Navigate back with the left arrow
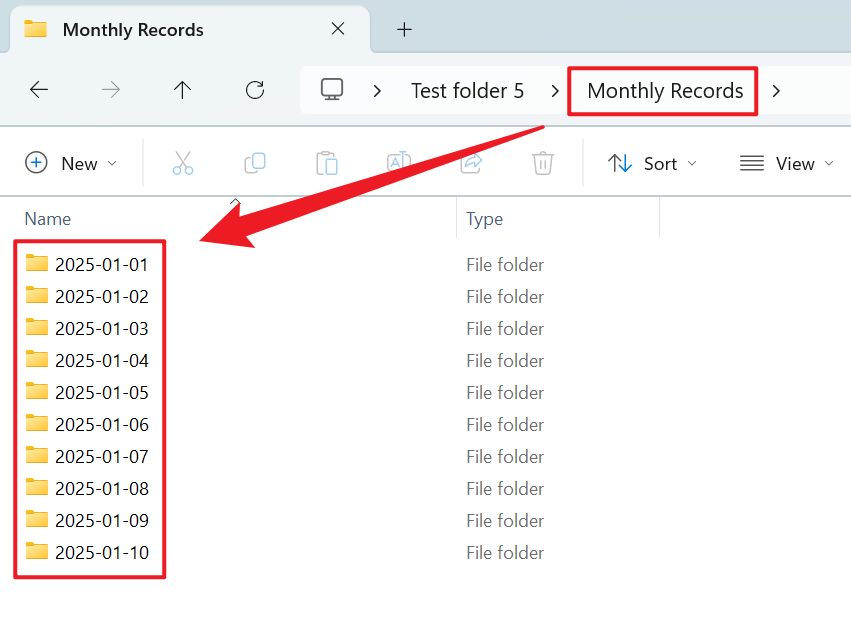 39,90
